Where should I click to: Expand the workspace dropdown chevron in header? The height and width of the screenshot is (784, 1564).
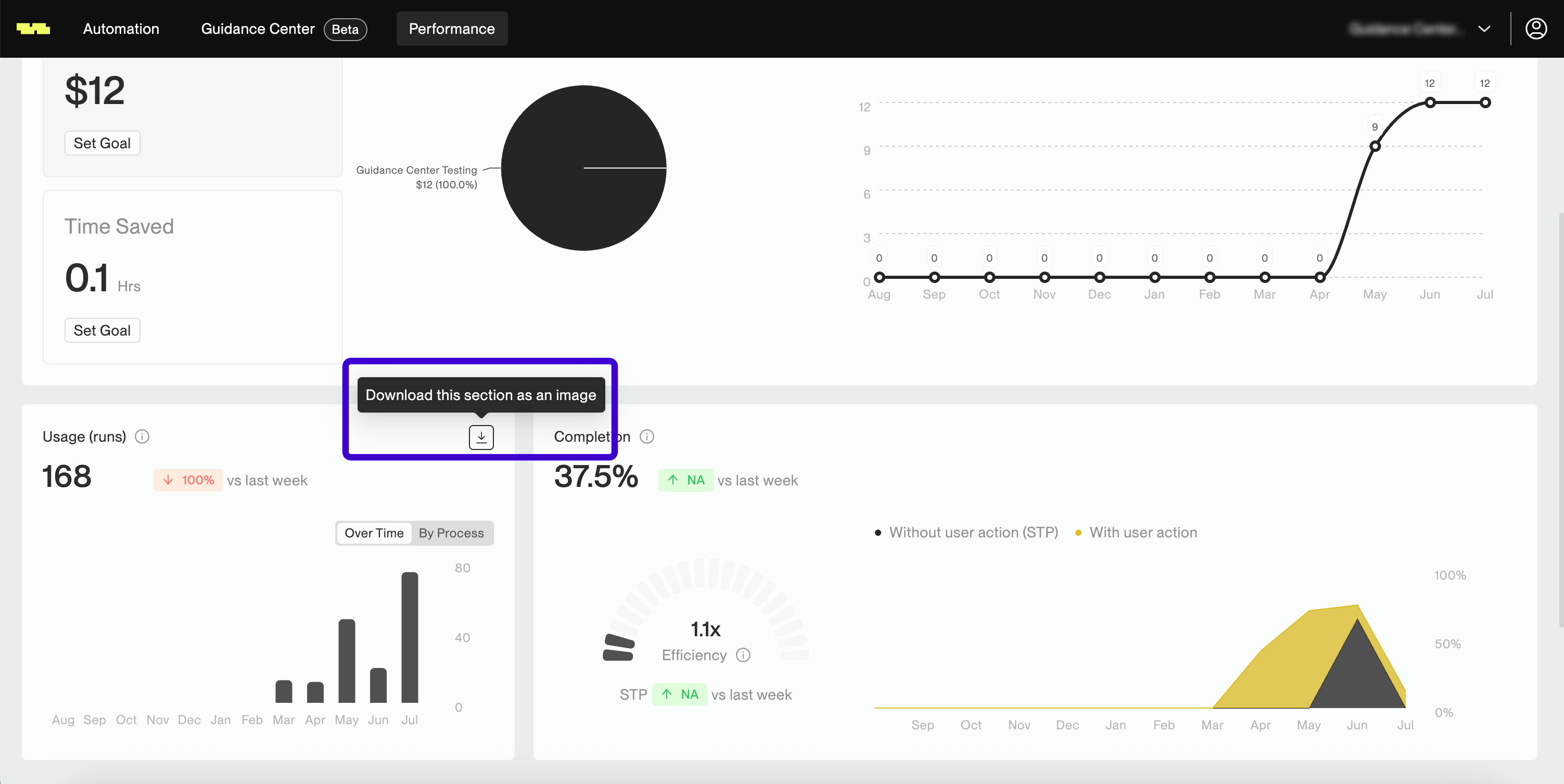click(x=1484, y=29)
